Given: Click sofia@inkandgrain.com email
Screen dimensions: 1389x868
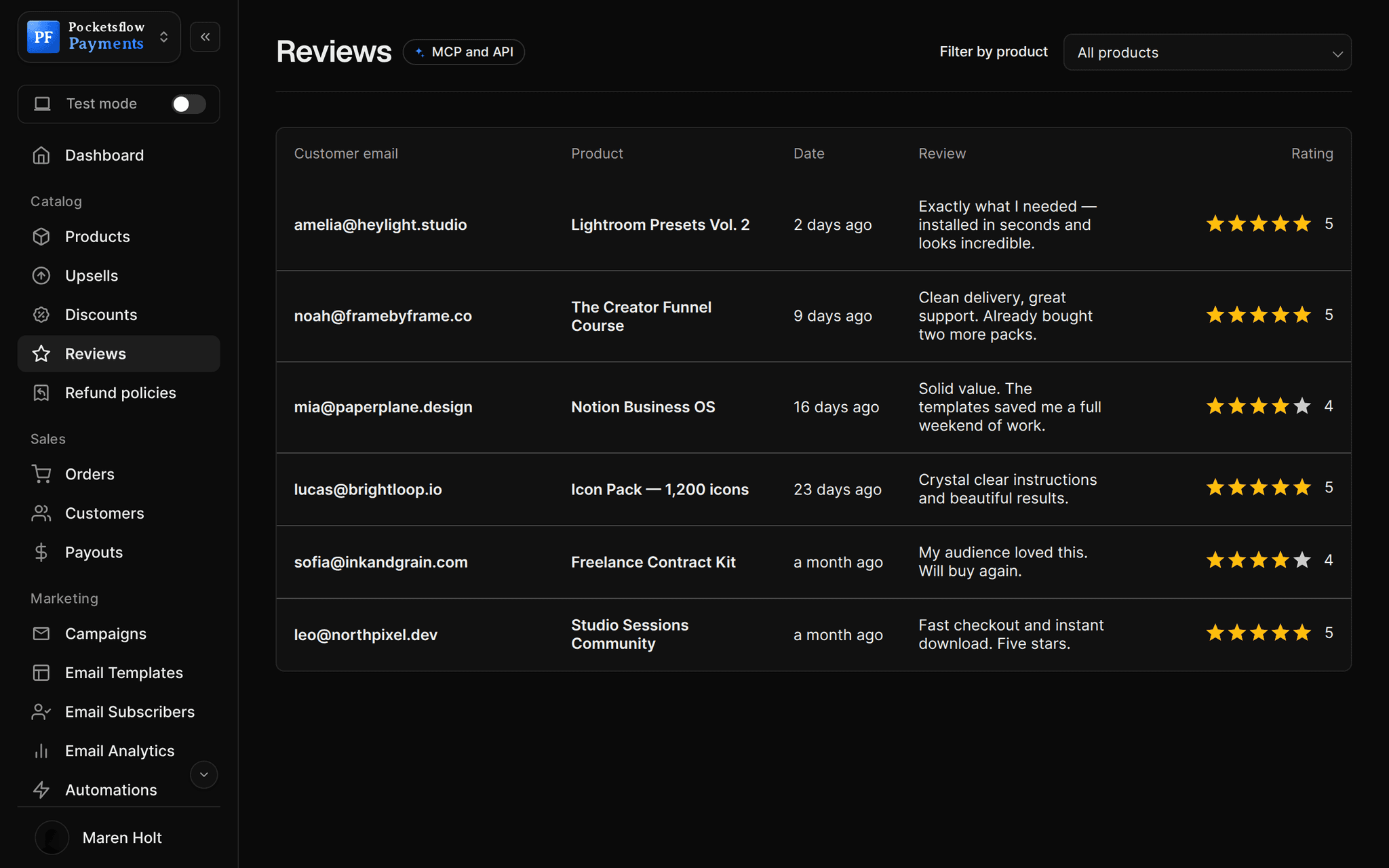Looking at the screenshot, I should pyautogui.click(x=380, y=562).
